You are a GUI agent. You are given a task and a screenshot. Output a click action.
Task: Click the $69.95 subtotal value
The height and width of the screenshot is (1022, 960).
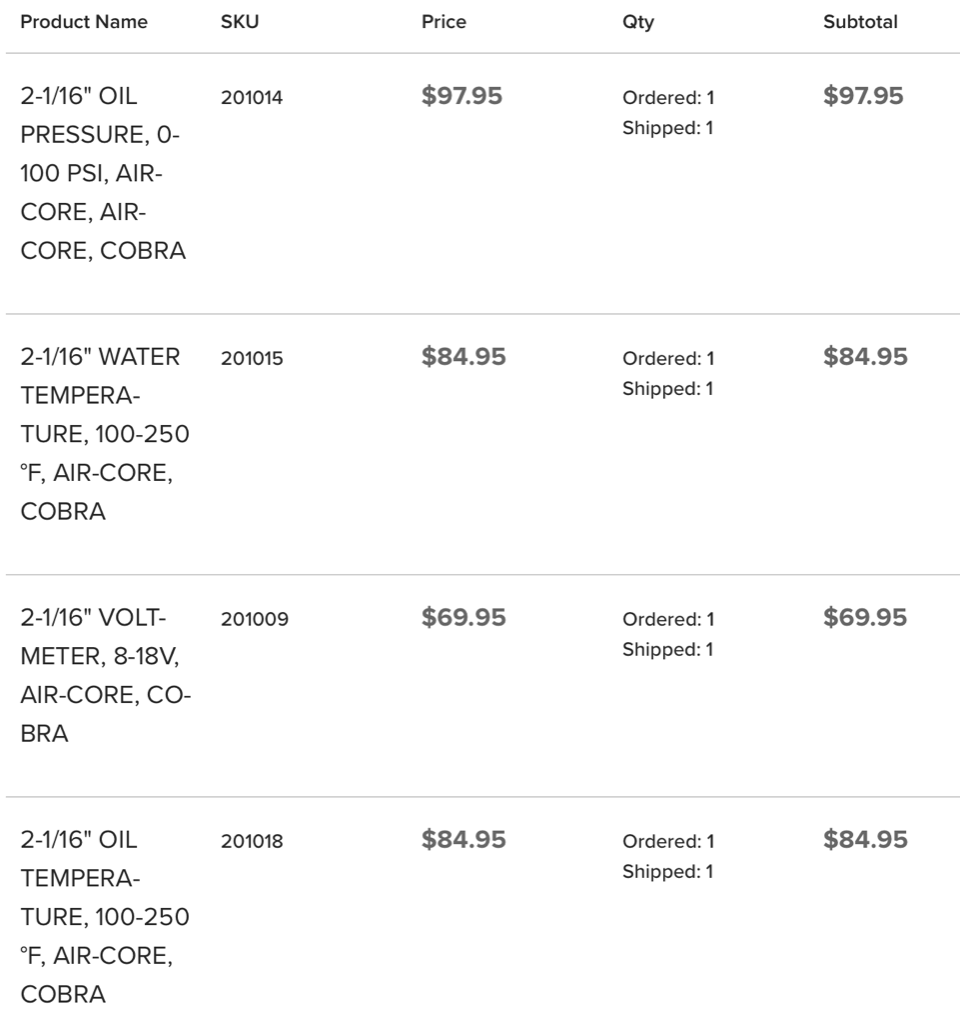[865, 617]
